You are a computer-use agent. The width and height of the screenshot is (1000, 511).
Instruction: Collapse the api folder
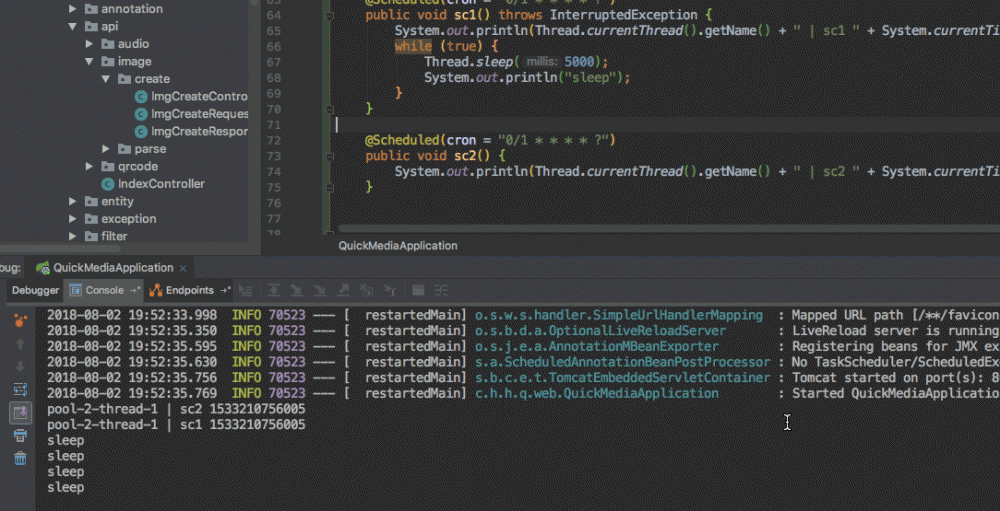[x=73, y=26]
